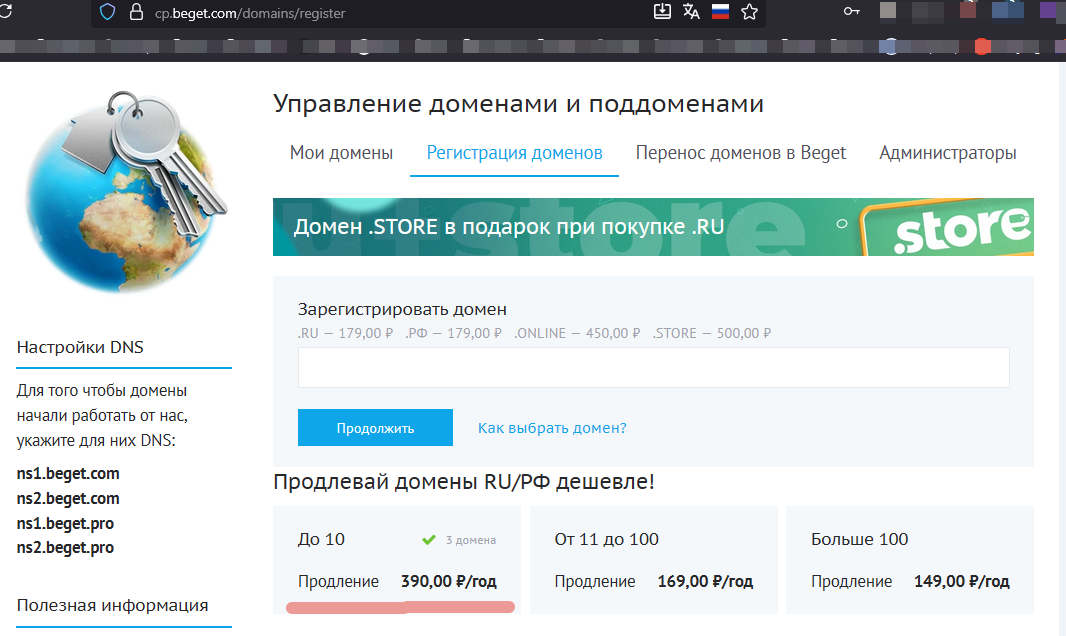Click the green checkmark next to 3 домена
Viewport: 1066px width, 636px height.
point(428,540)
